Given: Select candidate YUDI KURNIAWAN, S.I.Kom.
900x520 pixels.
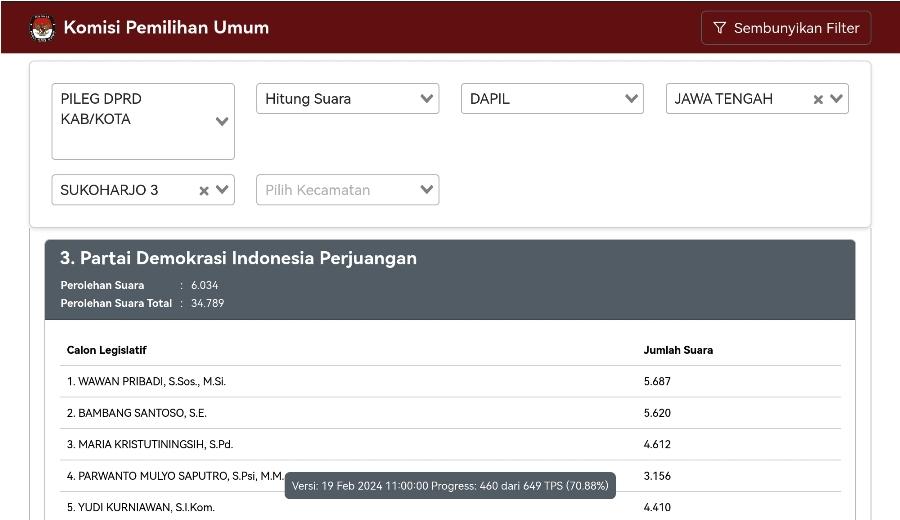Looking at the screenshot, I should tap(141, 507).
